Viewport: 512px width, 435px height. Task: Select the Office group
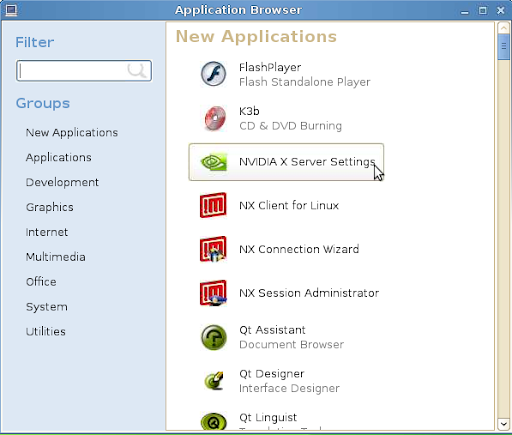coord(41,282)
